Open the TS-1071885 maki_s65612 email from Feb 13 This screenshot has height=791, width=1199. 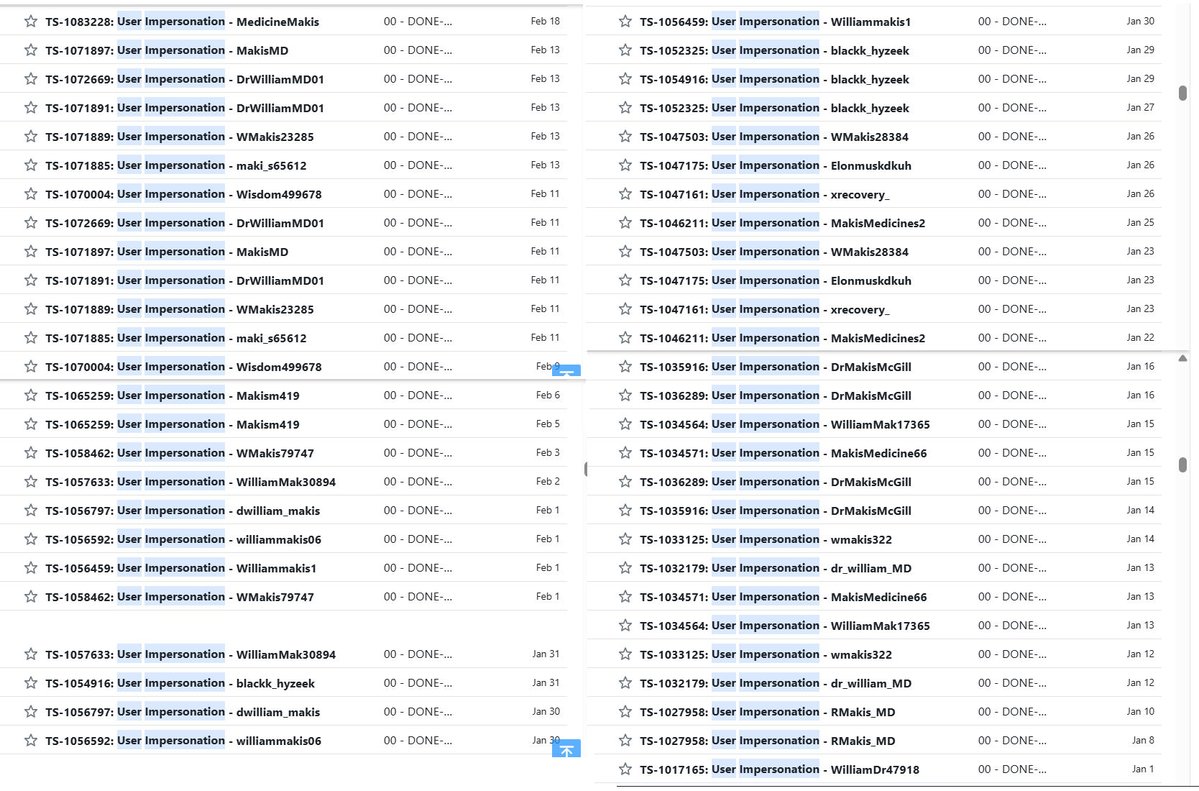coord(284,165)
